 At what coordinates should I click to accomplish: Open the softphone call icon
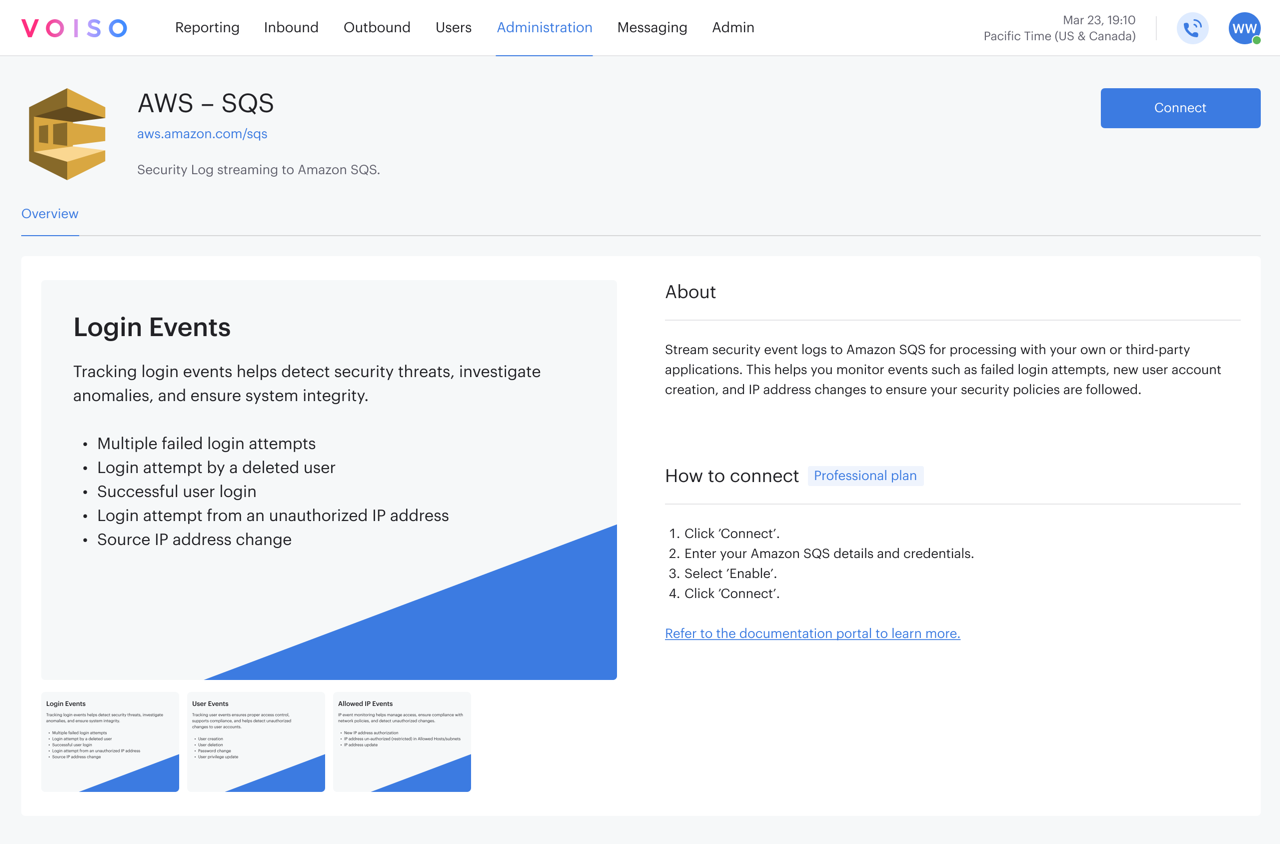[1192, 28]
